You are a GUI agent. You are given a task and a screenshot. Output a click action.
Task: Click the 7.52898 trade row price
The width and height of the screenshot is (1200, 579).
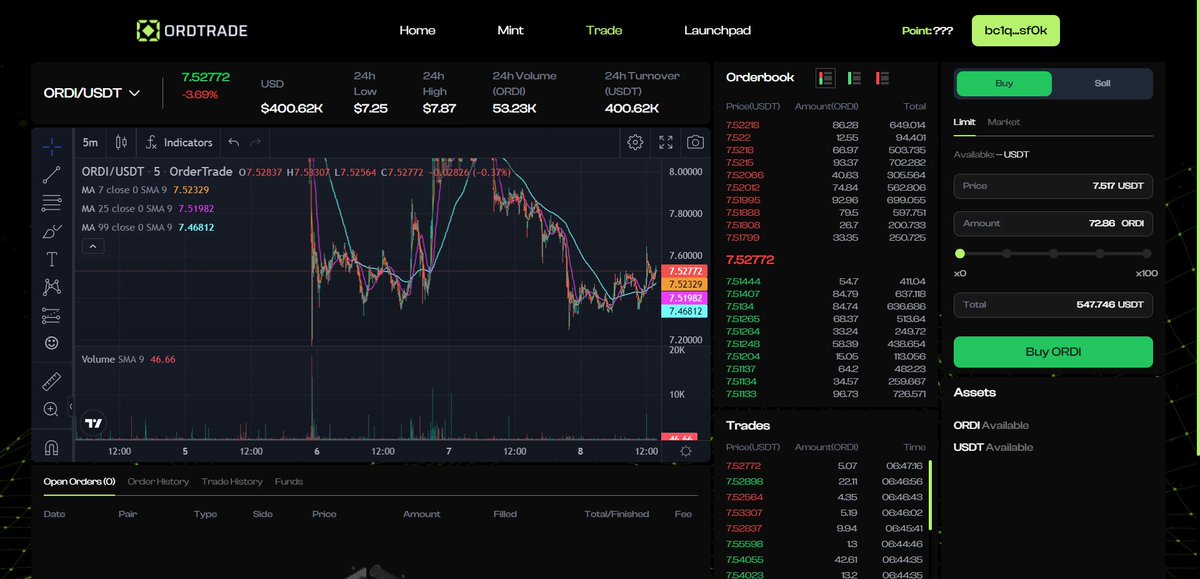click(743, 482)
